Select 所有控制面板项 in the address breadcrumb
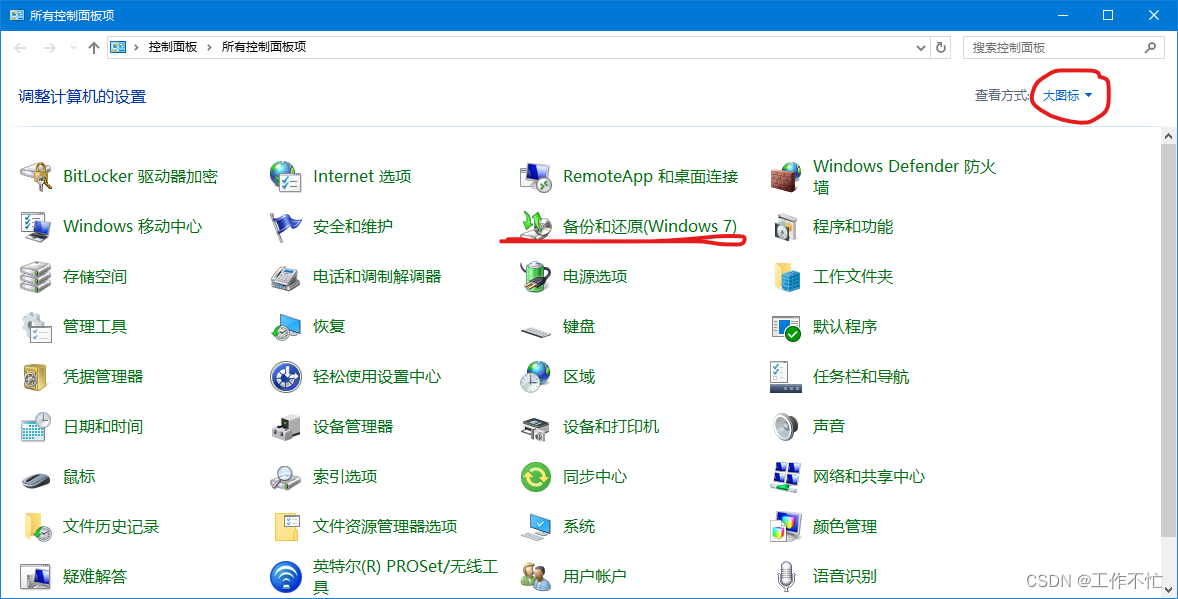The height and width of the screenshot is (599, 1178). (264, 47)
